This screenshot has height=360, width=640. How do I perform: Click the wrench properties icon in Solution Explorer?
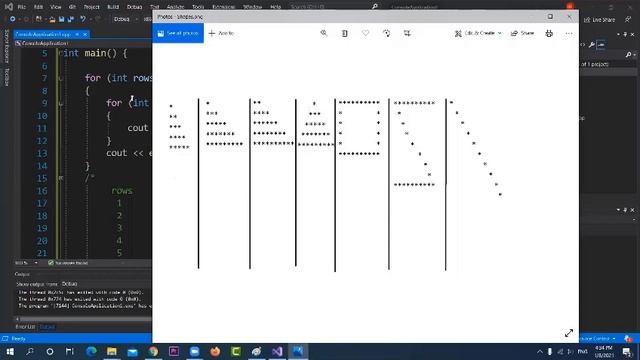tap(591, 45)
